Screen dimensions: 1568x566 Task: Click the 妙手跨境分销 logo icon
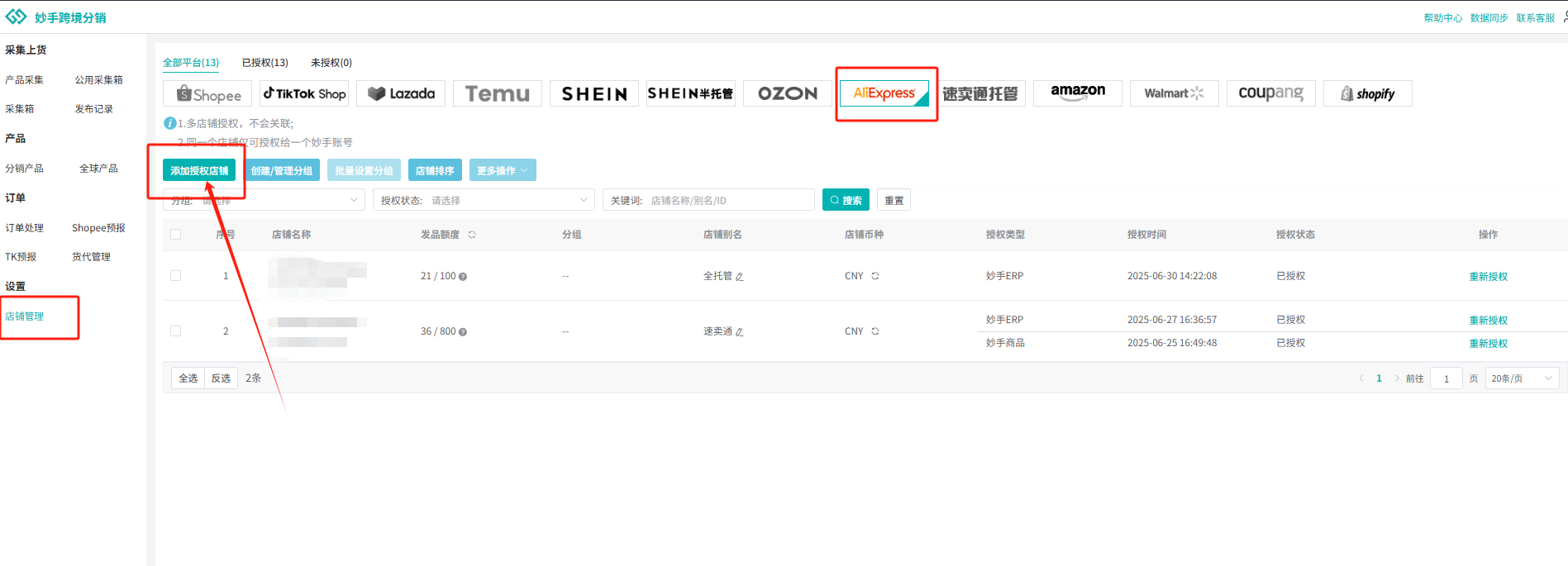click(16, 17)
